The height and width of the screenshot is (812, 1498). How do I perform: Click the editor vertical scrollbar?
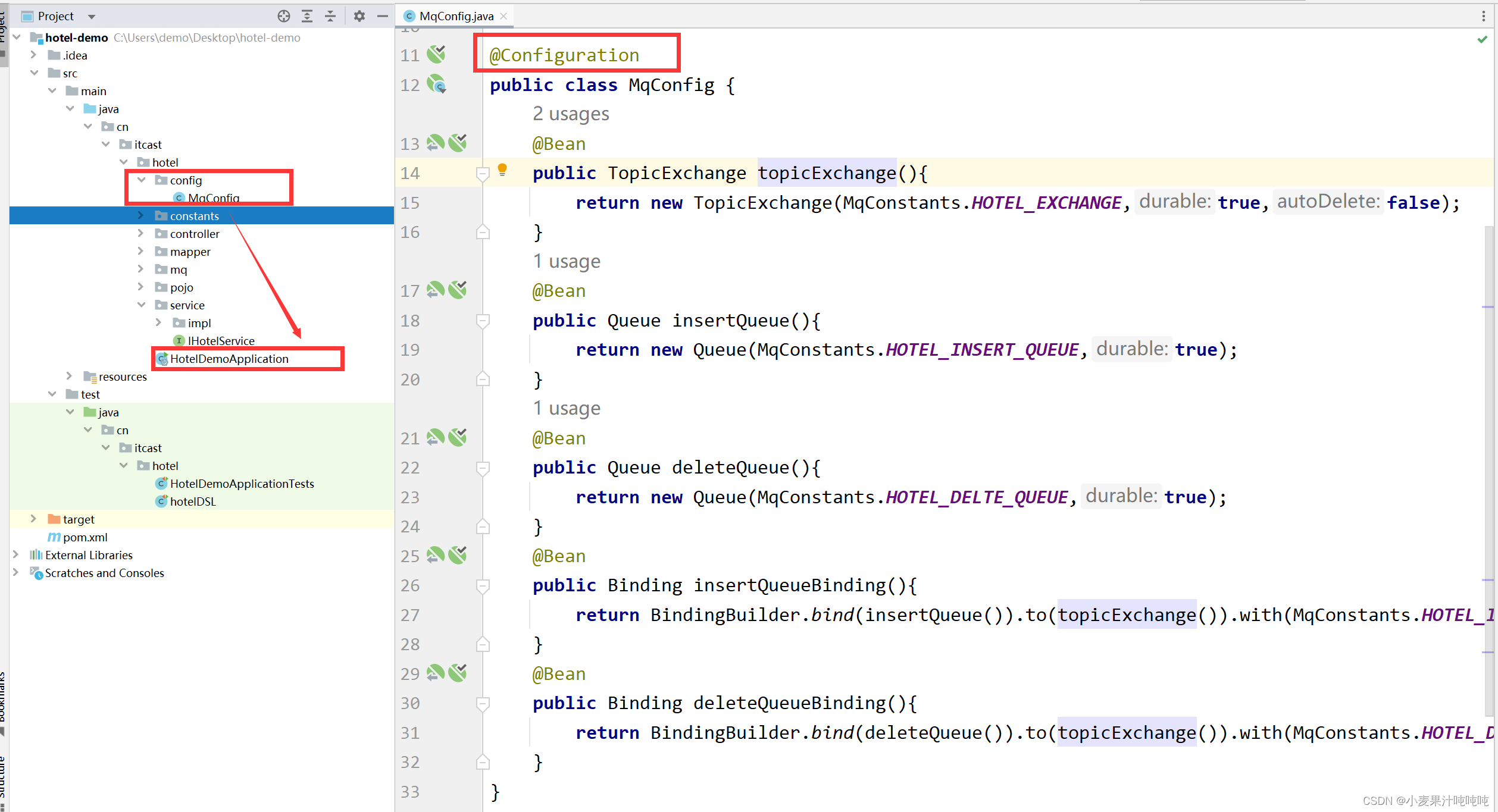click(x=1488, y=470)
